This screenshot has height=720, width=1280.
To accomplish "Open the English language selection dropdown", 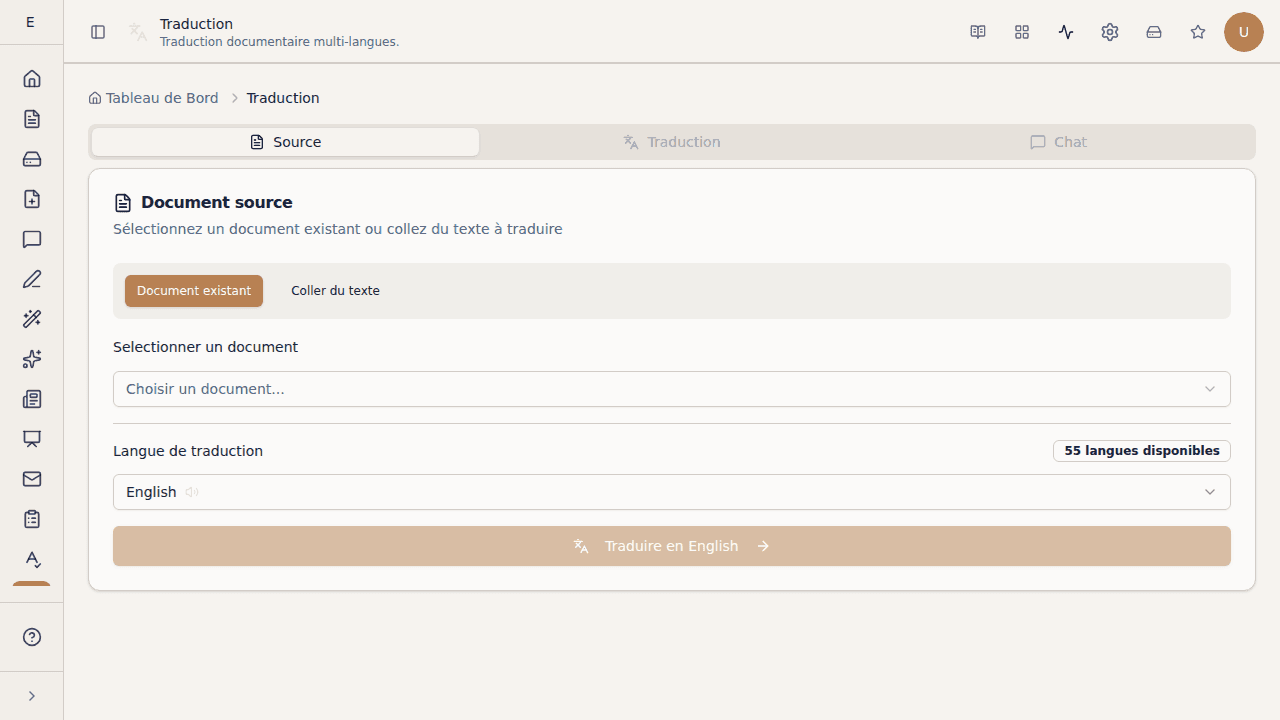I will [671, 491].
